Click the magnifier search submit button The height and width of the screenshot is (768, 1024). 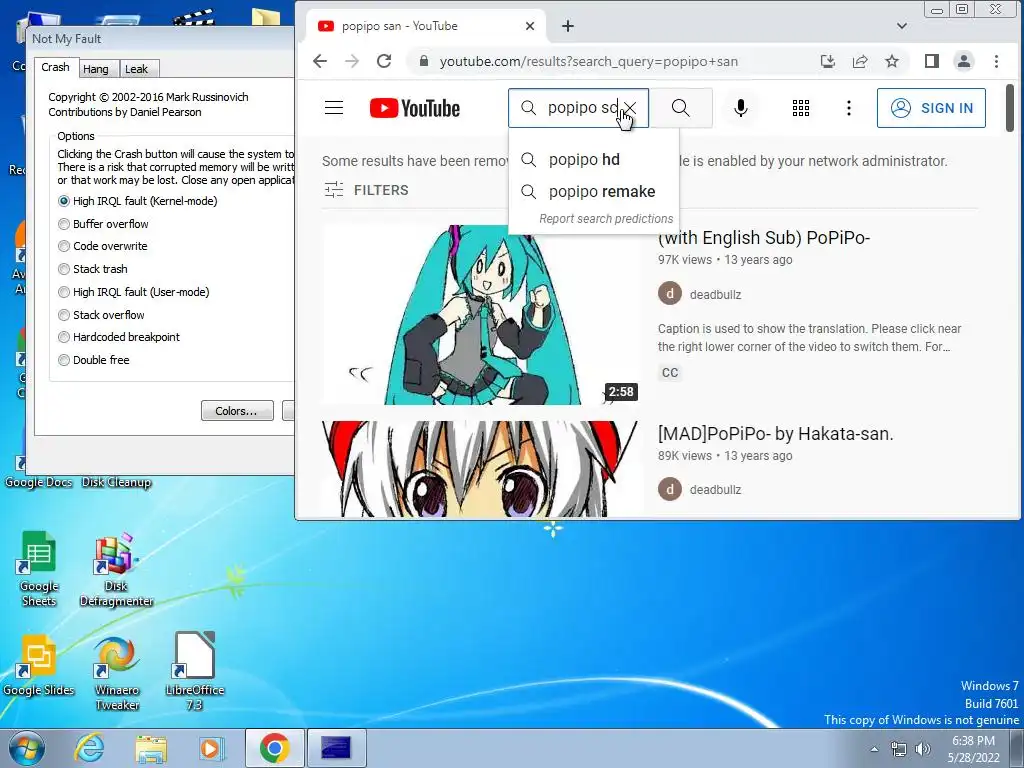(x=680, y=108)
